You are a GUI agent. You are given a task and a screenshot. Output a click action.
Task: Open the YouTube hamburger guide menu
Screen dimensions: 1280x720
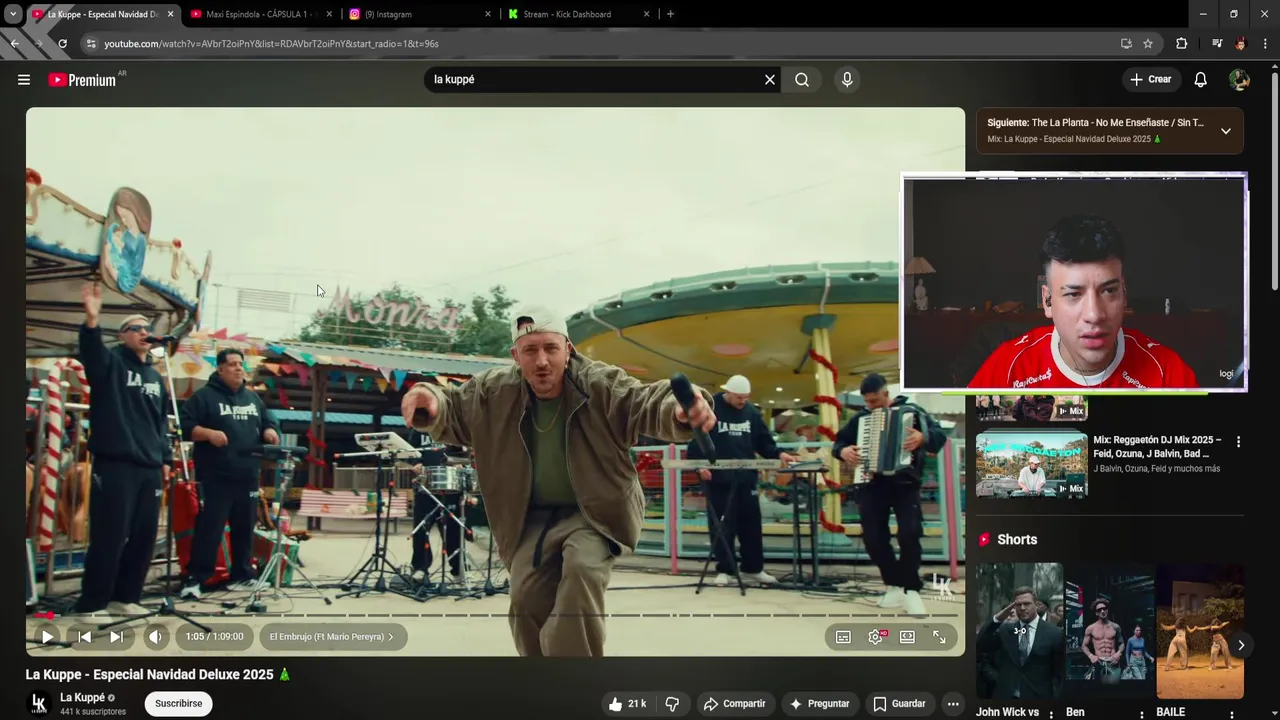24,80
